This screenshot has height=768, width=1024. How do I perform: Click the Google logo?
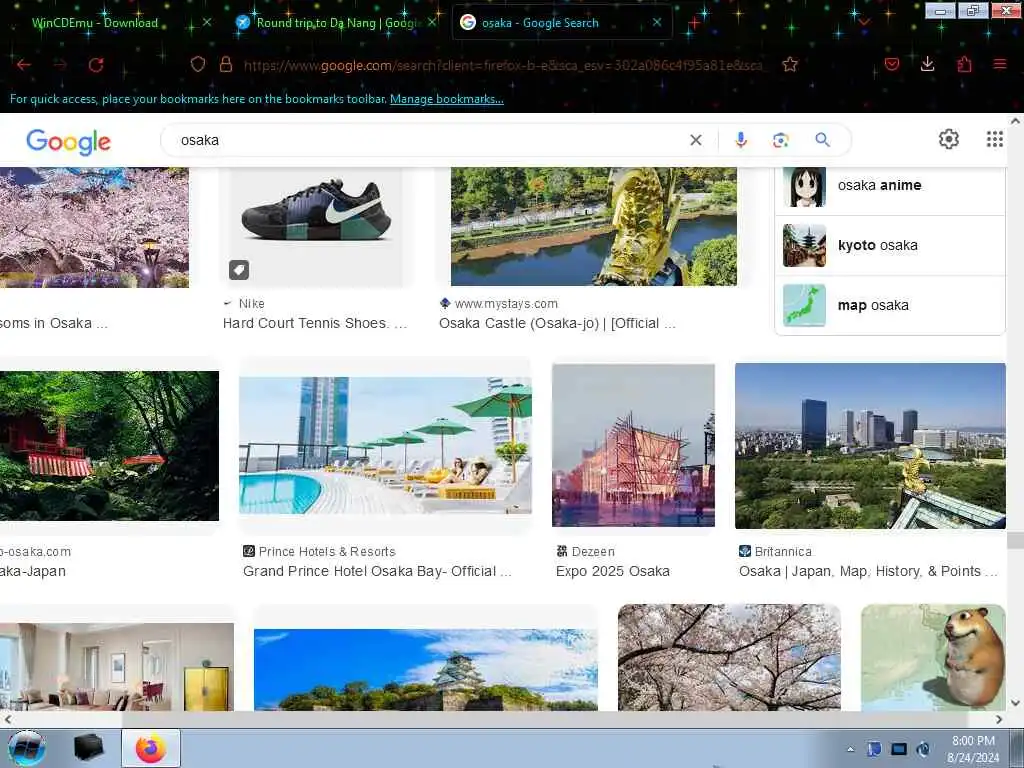click(x=69, y=142)
